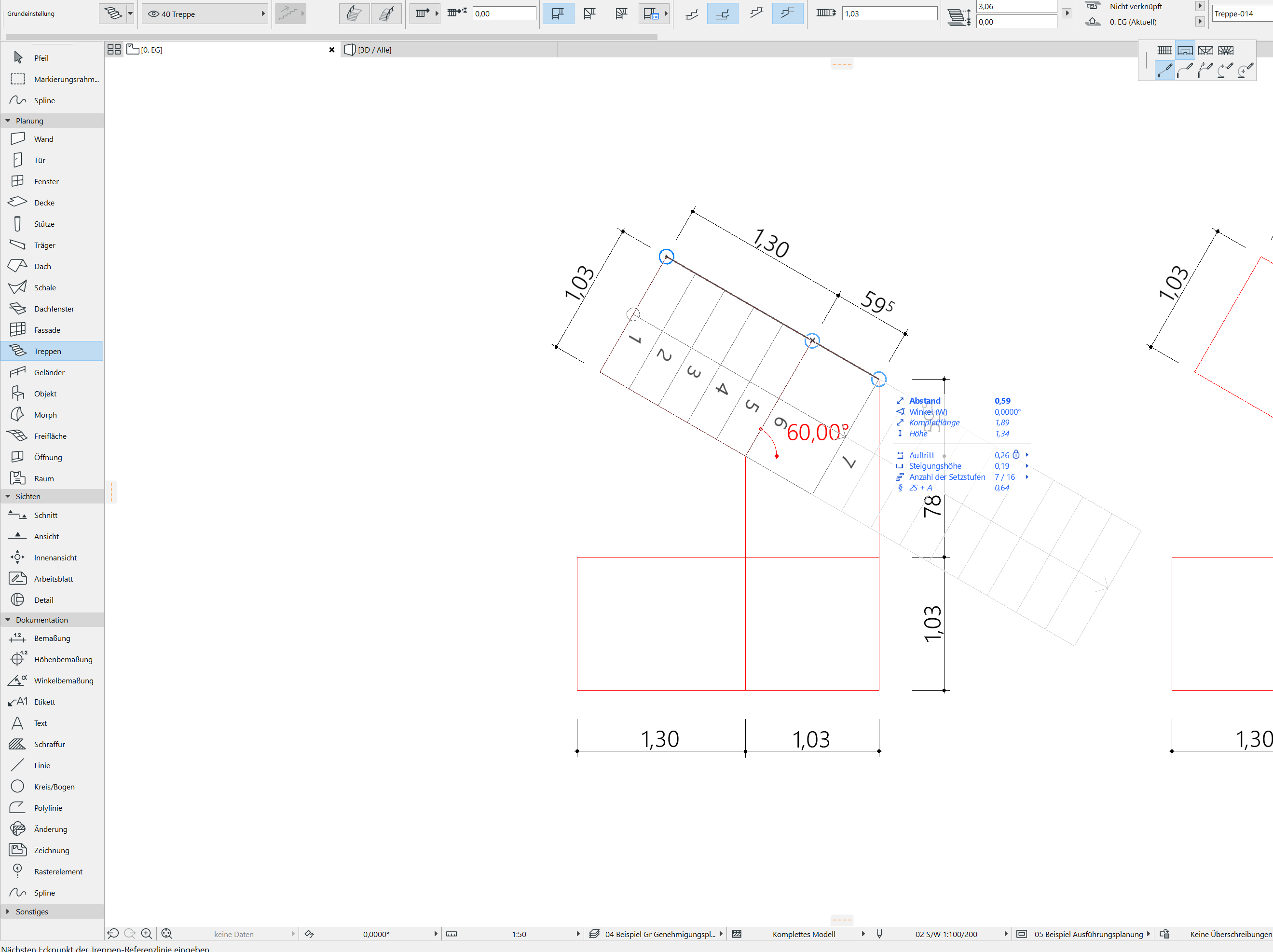This screenshot has width=1273, height=952.
Task: Select the Pfeil arrow tool
Action: point(41,57)
